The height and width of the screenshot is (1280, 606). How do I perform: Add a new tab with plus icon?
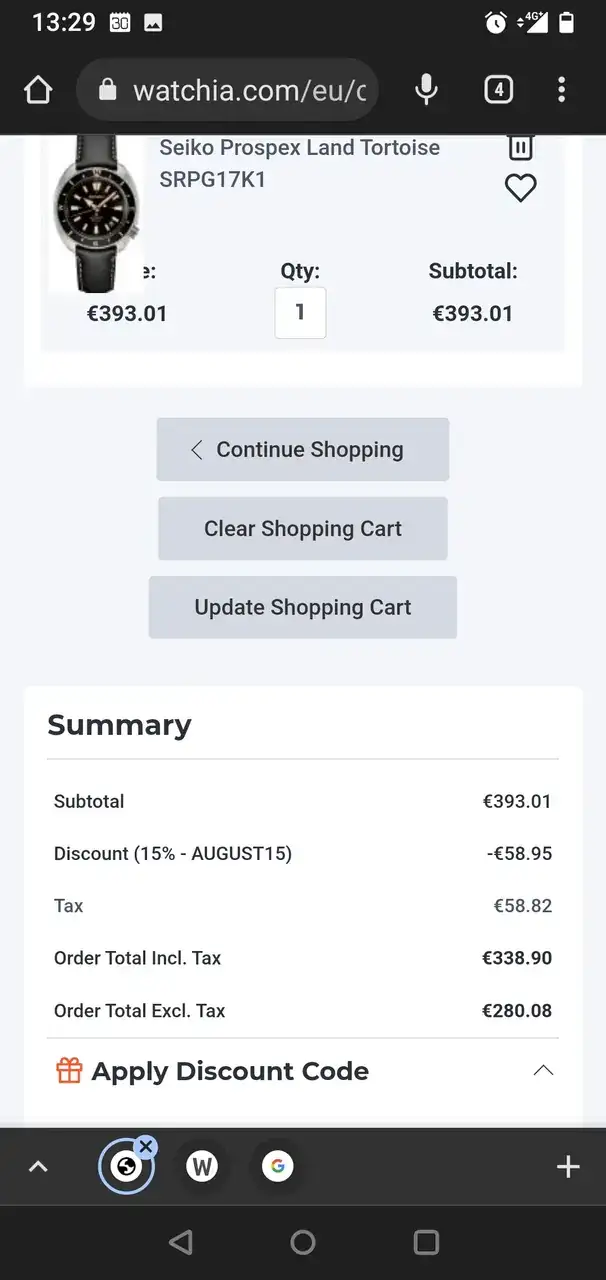[x=568, y=1166]
